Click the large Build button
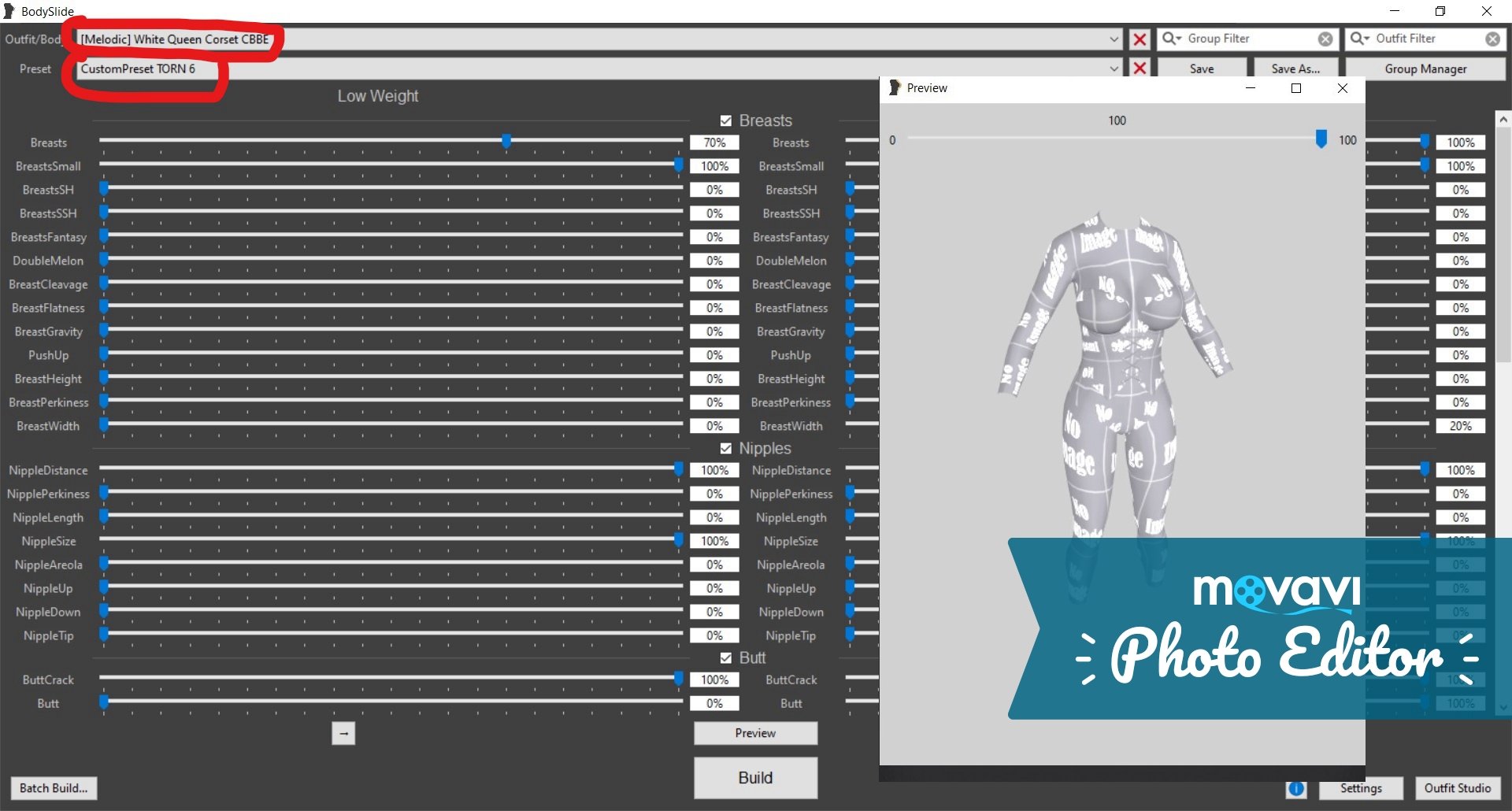This screenshot has width=1512, height=811. pyautogui.click(x=755, y=778)
